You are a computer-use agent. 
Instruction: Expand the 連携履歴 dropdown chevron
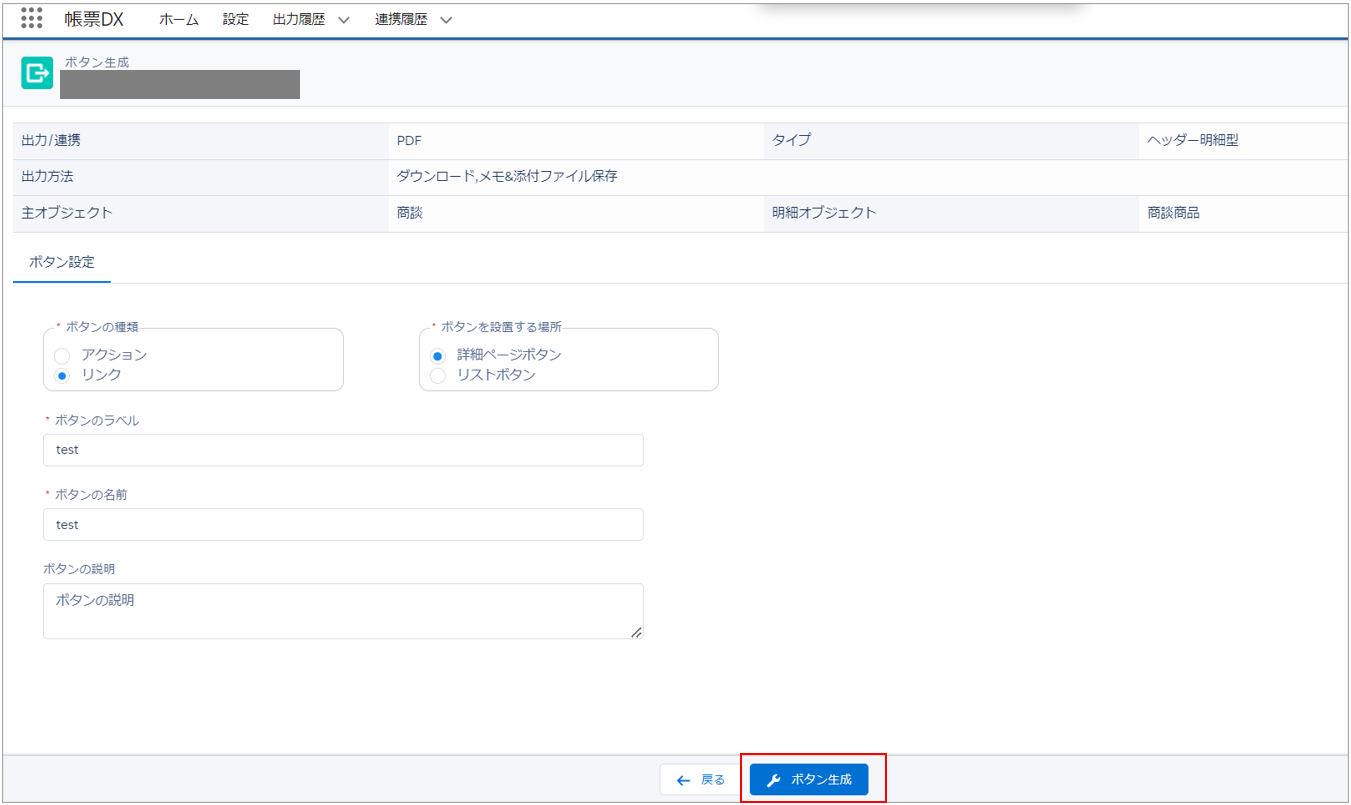(x=445, y=20)
